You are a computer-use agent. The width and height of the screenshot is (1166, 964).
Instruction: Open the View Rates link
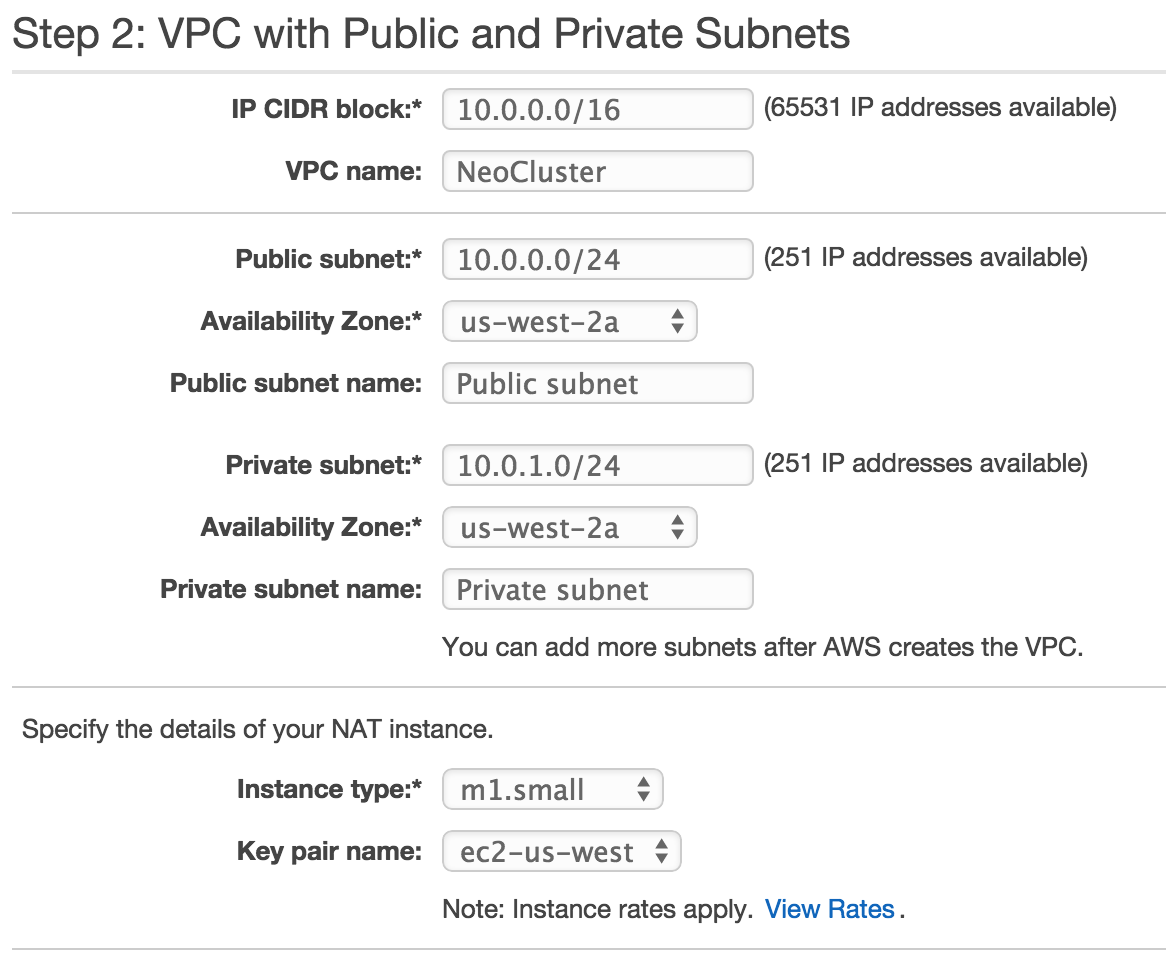click(x=829, y=909)
